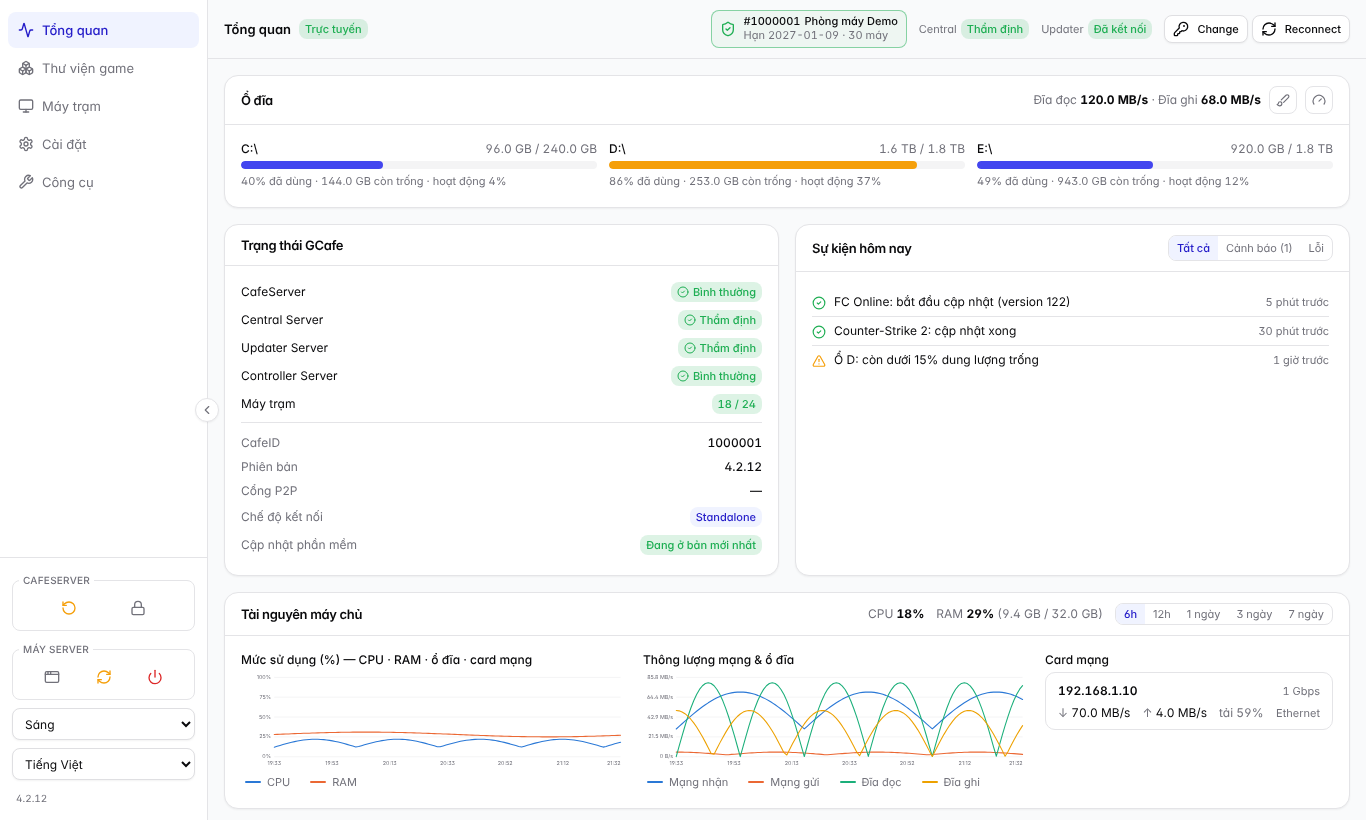Toggle the CPU series in chart legend

[267, 782]
